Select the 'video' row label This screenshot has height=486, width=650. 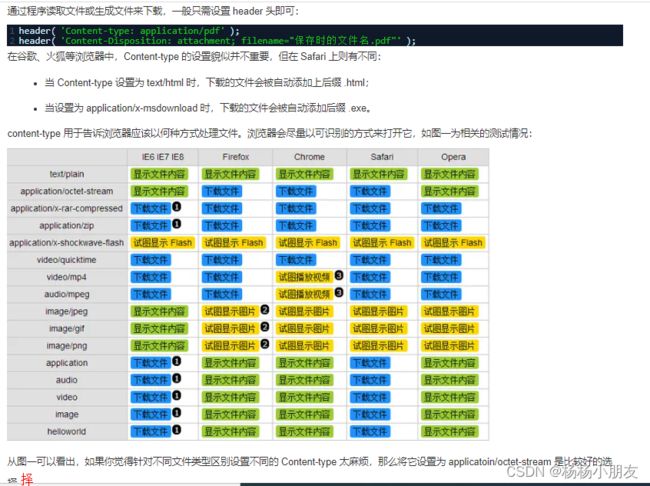tap(67, 397)
